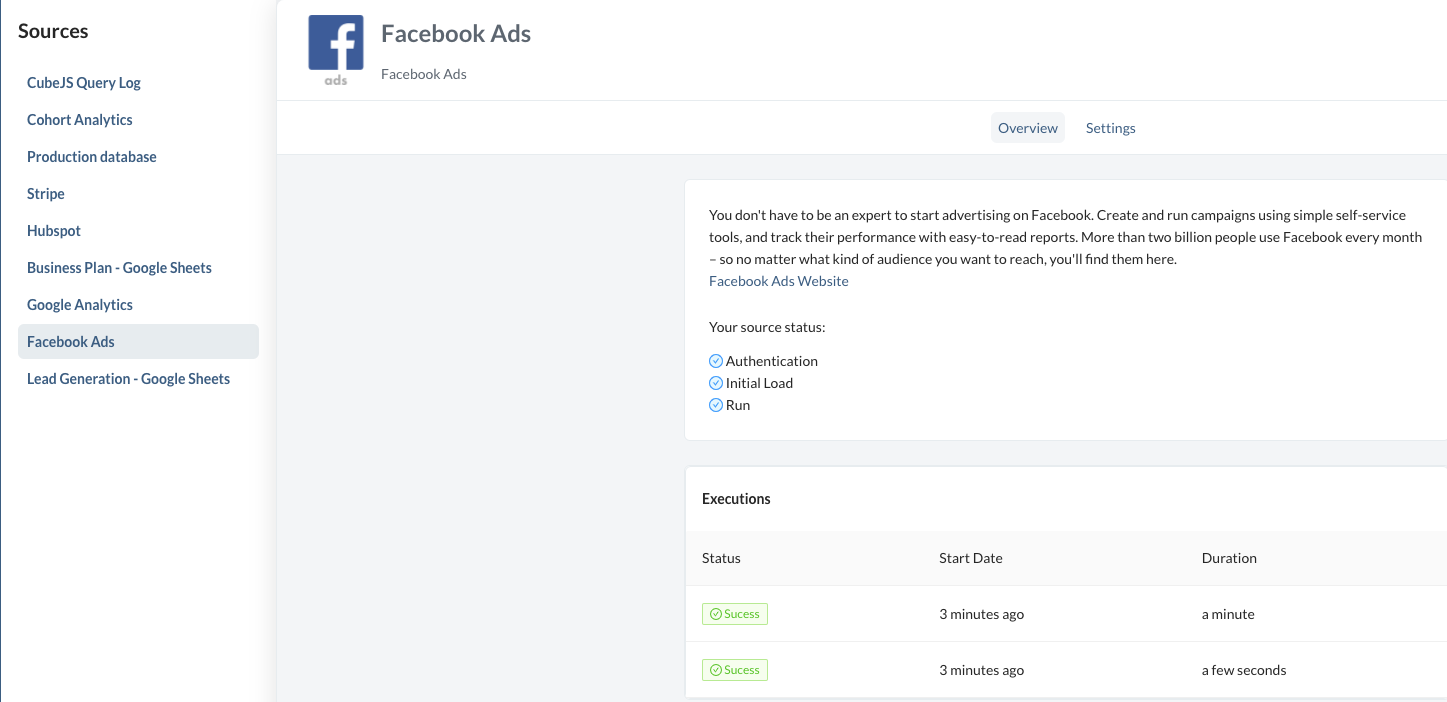Viewport: 1447px width, 702px height.
Task: Click the Authentication status check icon
Action: coord(716,361)
